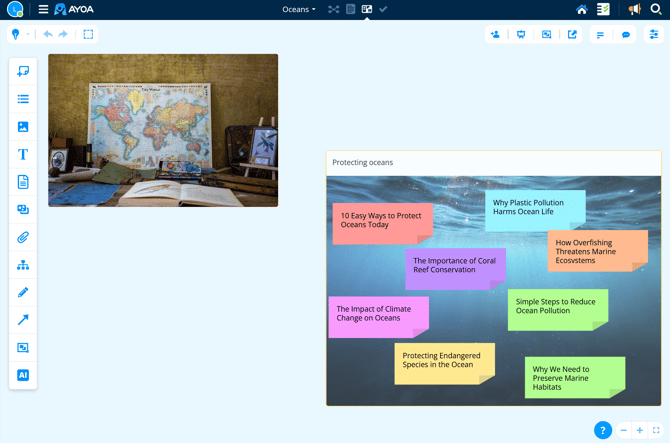Open the checkmark task view
The height and width of the screenshot is (443, 670).
tap(383, 9)
